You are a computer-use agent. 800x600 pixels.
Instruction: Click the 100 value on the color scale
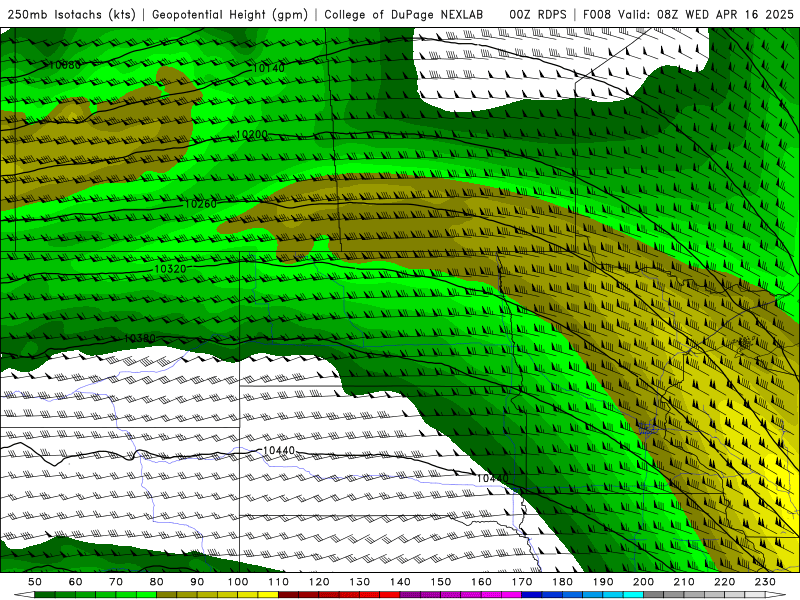coord(238,582)
